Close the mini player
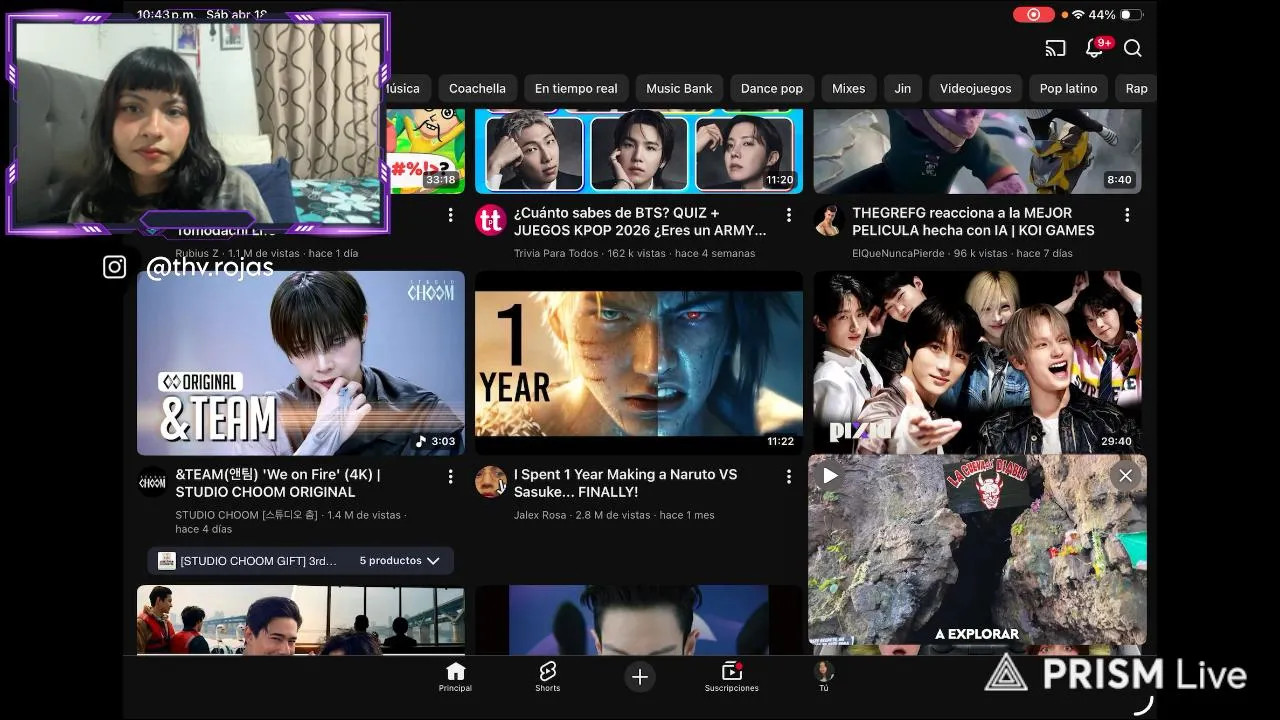1280x720 pixels. pos(1125,476)
